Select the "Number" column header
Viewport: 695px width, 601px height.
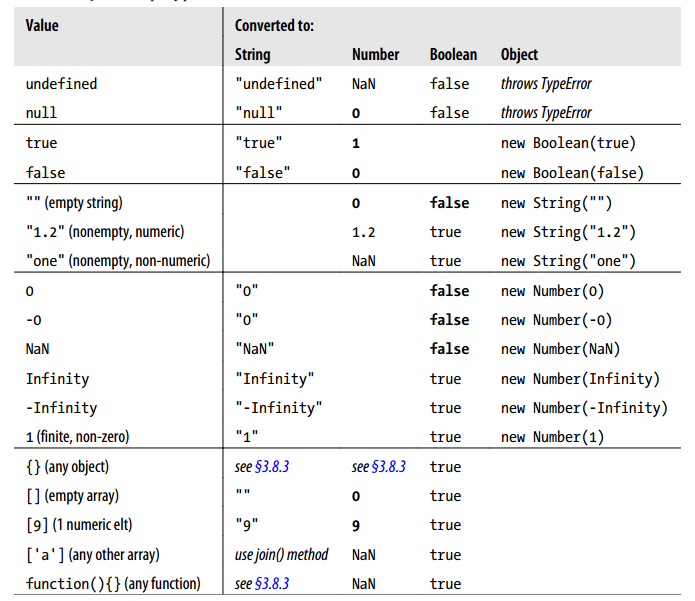[x=375, y=55]
